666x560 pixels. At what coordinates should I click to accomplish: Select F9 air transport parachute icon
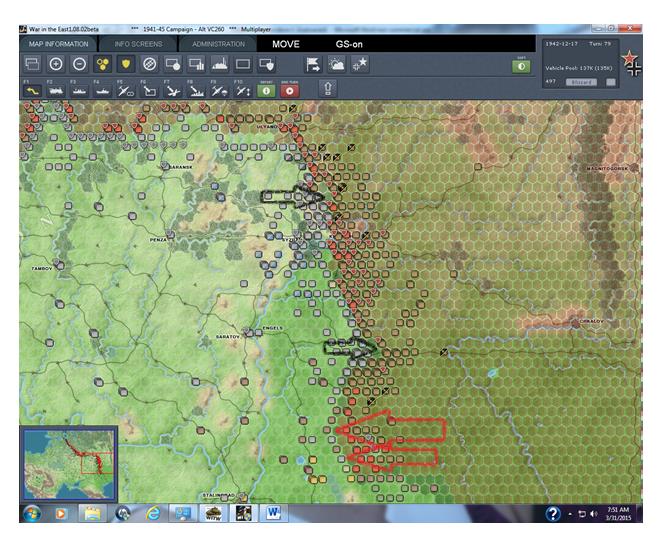coord(220,91)
